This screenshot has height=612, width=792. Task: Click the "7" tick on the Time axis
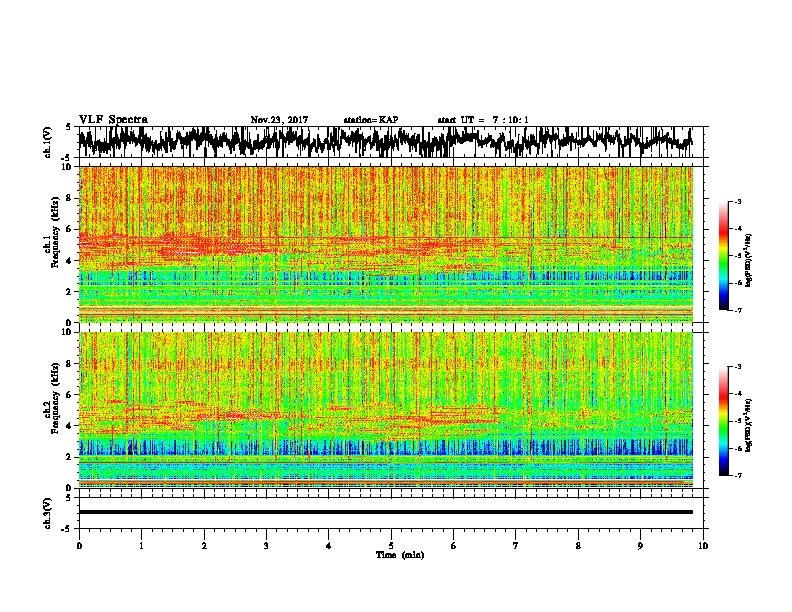516,546
